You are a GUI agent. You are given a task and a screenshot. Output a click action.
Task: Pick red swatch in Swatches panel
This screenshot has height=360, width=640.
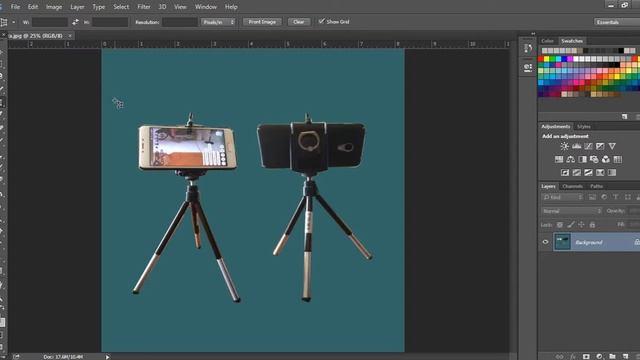[x=541, y=59]
